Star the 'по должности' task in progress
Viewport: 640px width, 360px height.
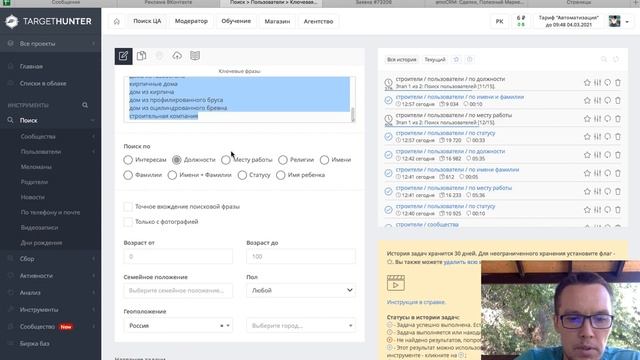[587, 82]
